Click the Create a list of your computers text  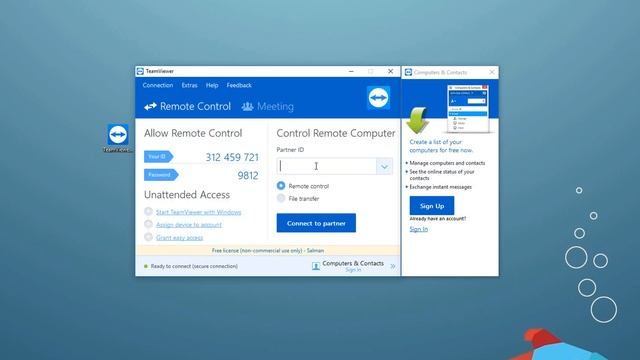tap(441, 146)
